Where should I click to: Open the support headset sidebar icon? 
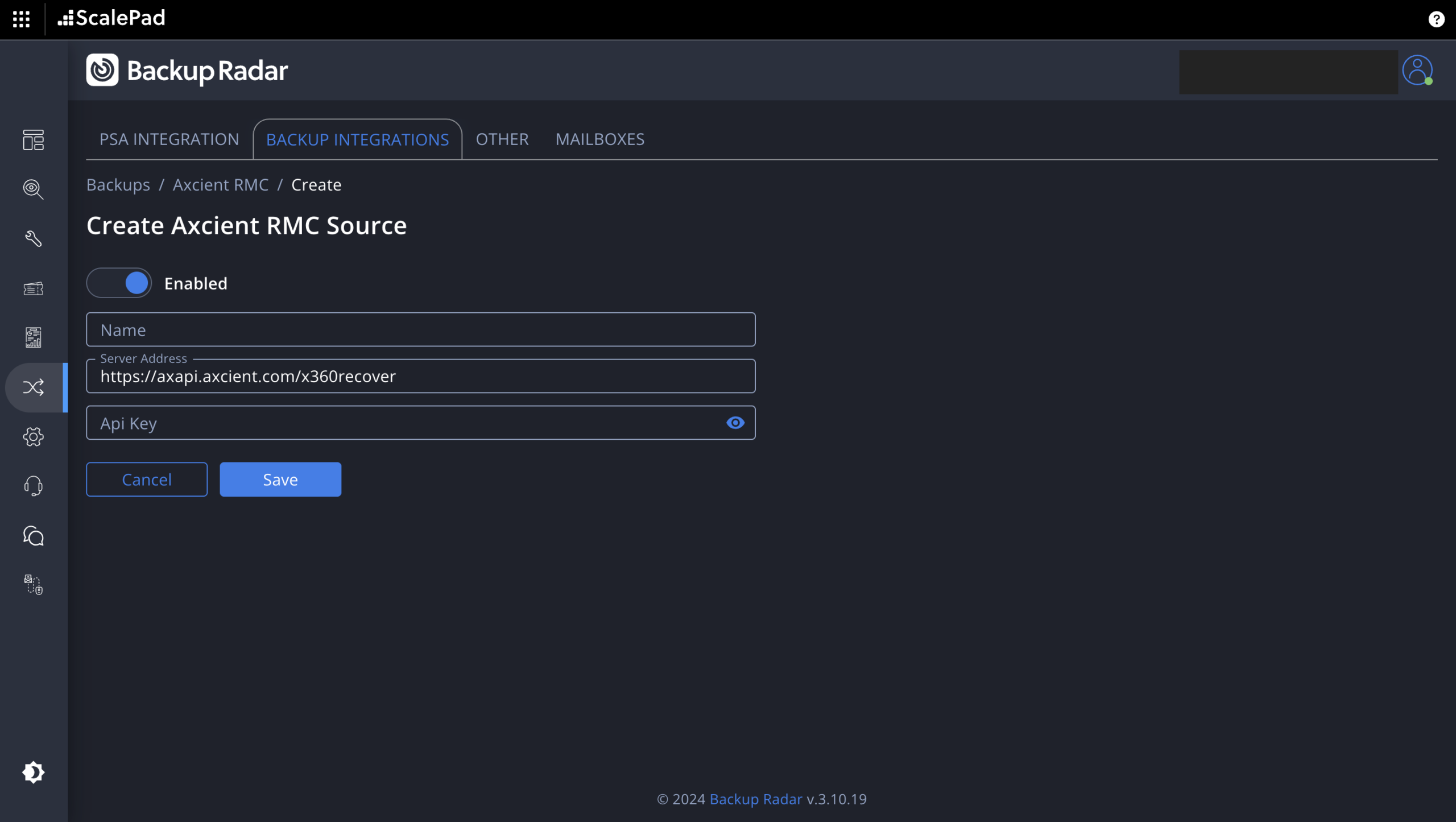33,486
